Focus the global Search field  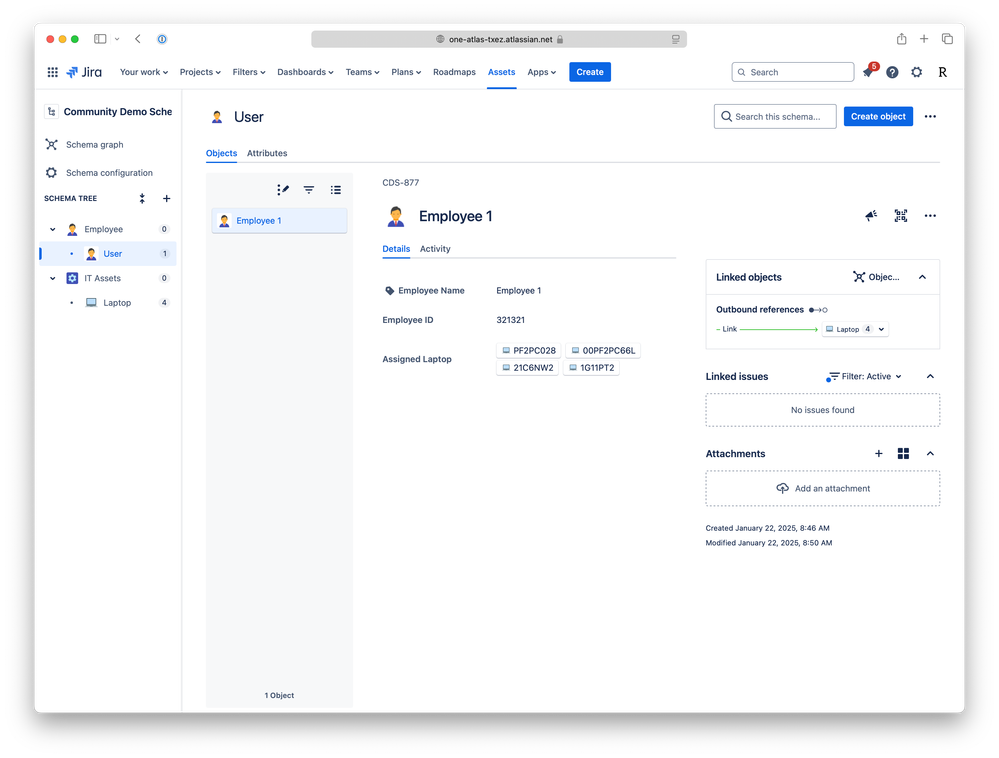[793, 72]
